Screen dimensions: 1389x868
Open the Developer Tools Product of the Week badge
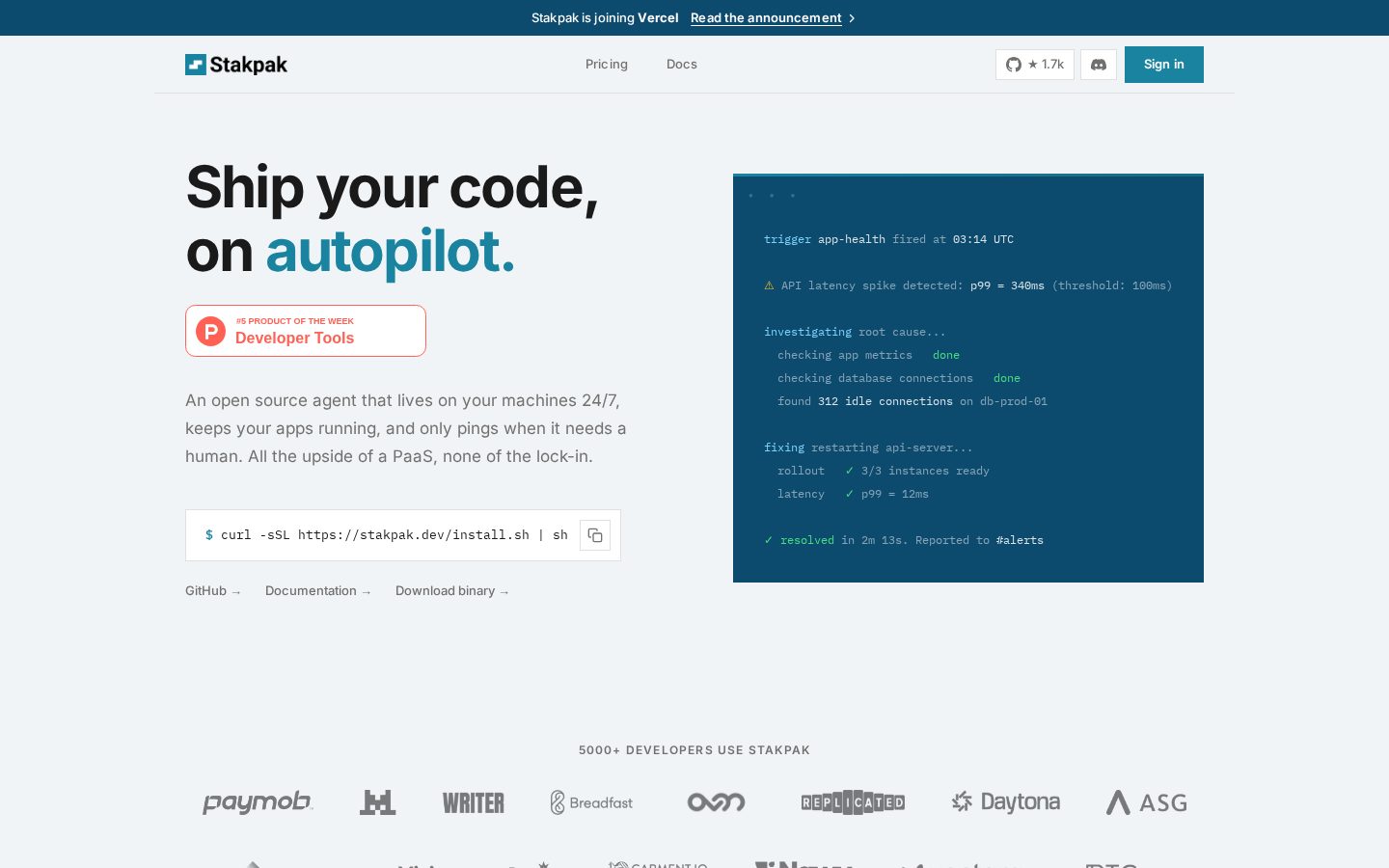click(306, 331)
